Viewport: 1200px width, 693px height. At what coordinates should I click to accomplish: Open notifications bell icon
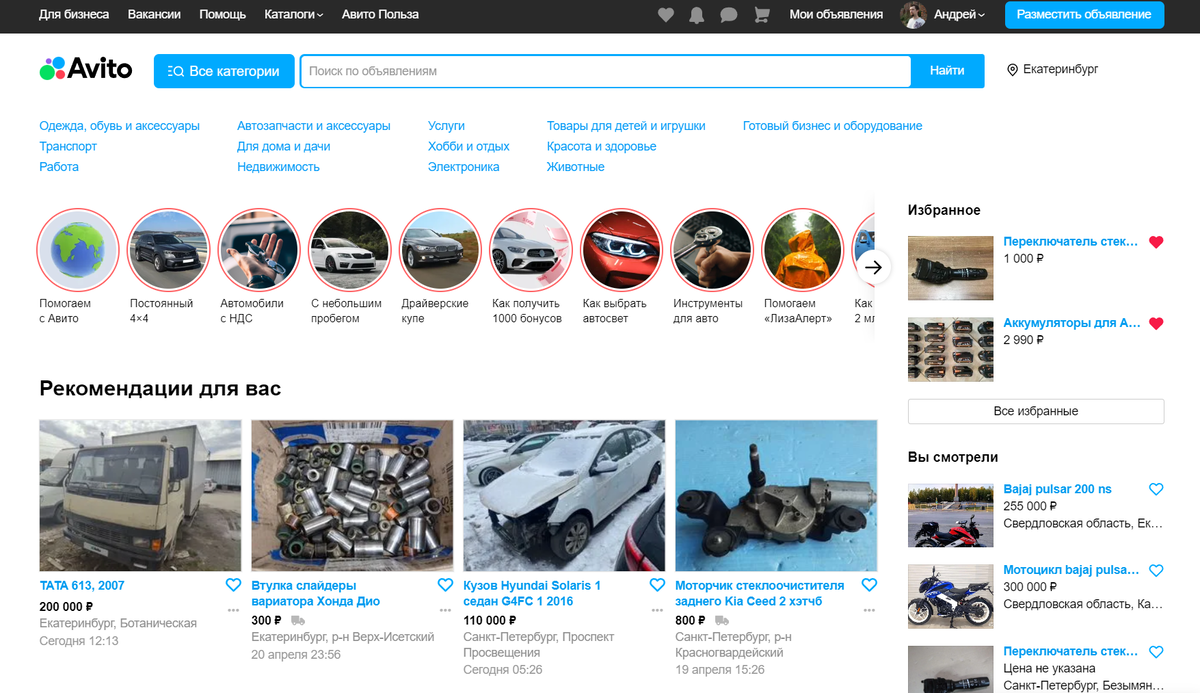(696, 15)
